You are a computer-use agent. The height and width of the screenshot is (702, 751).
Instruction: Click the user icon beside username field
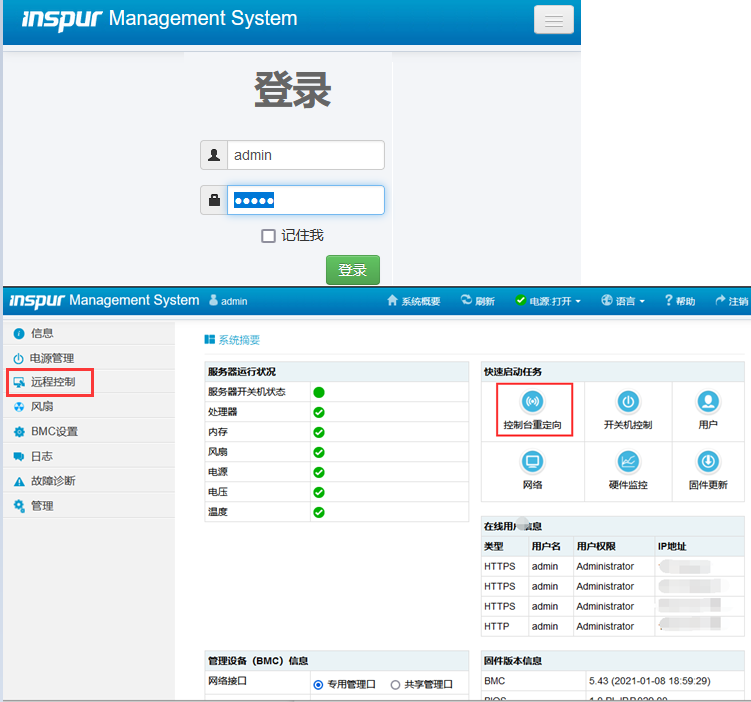tap(214, 155)
